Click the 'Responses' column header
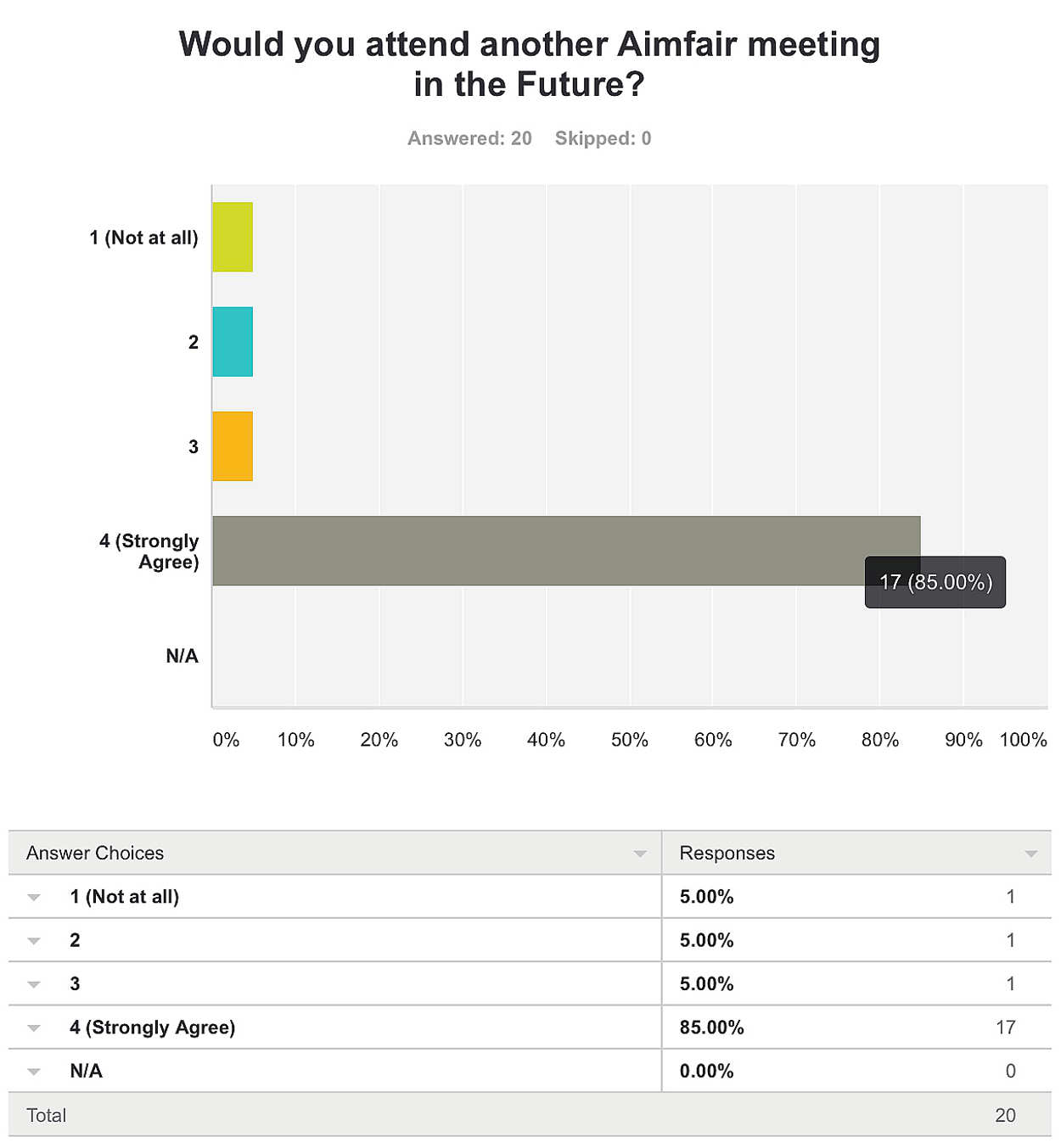The width and height of the screenshot is (1061, 1148). click(727, 853)
